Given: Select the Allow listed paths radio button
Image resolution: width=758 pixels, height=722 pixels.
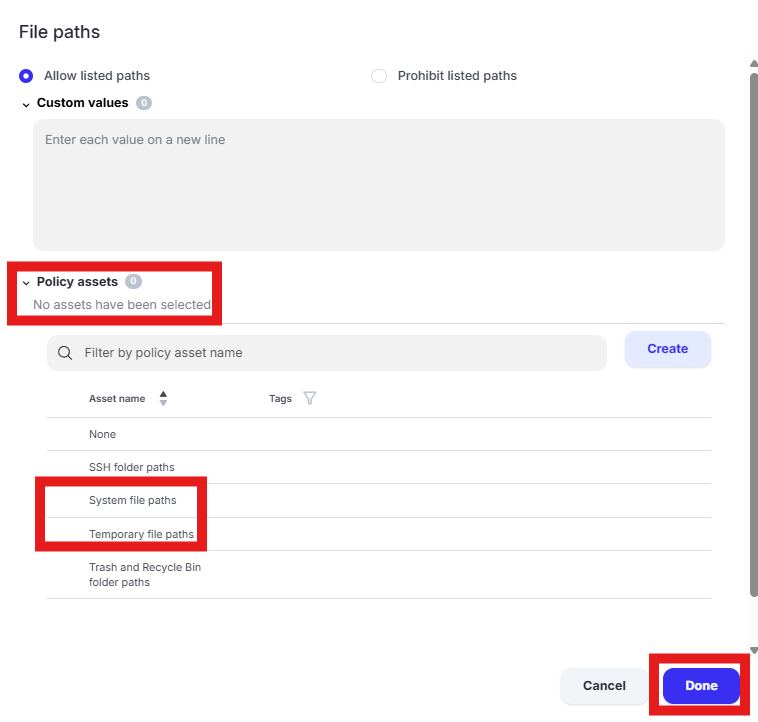Looking at the screenshot, I should coord(26,76).
